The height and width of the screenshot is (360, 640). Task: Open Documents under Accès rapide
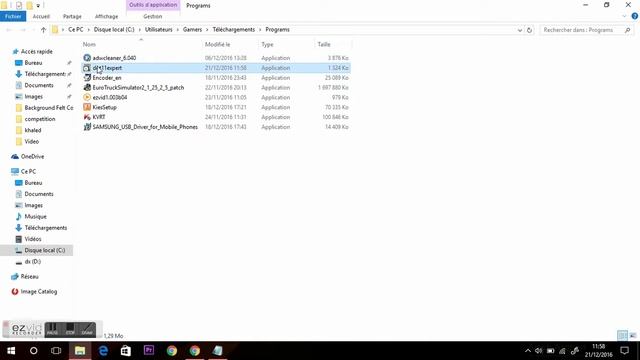pyautogui.click(x=39, y=85)
